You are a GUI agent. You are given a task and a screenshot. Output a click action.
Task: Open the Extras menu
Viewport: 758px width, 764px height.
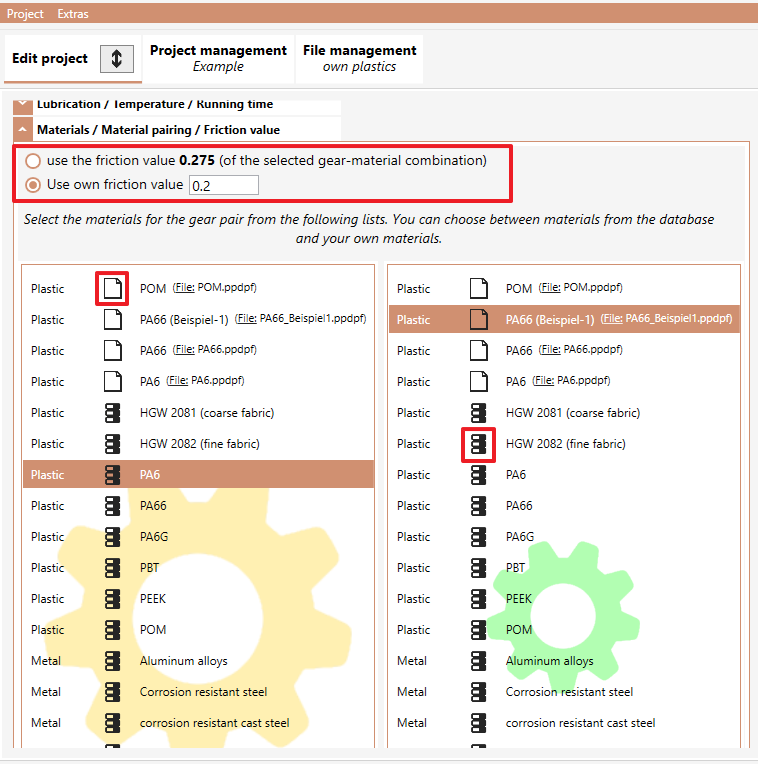click(73, 14)
